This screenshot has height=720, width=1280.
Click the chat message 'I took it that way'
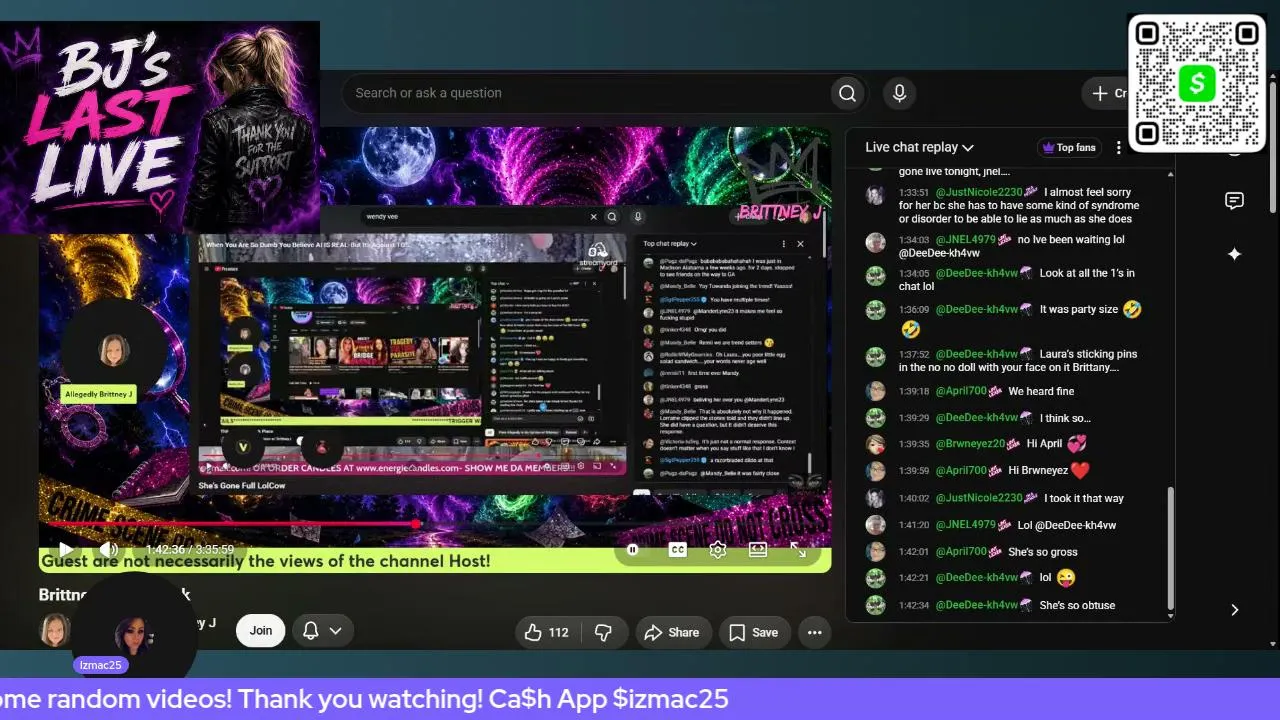(1084, 498)
